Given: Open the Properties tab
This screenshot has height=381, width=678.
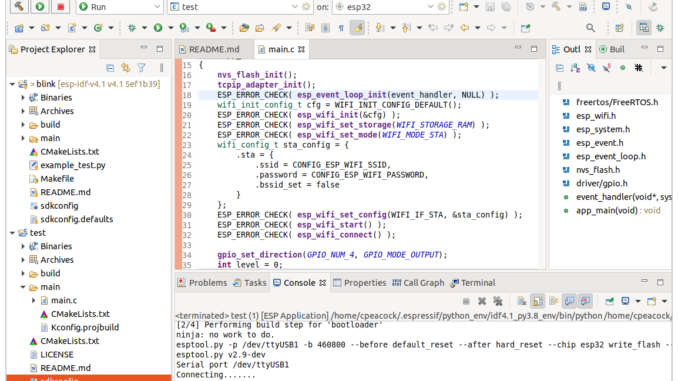Looking at the screenshot, I should 359,283.
